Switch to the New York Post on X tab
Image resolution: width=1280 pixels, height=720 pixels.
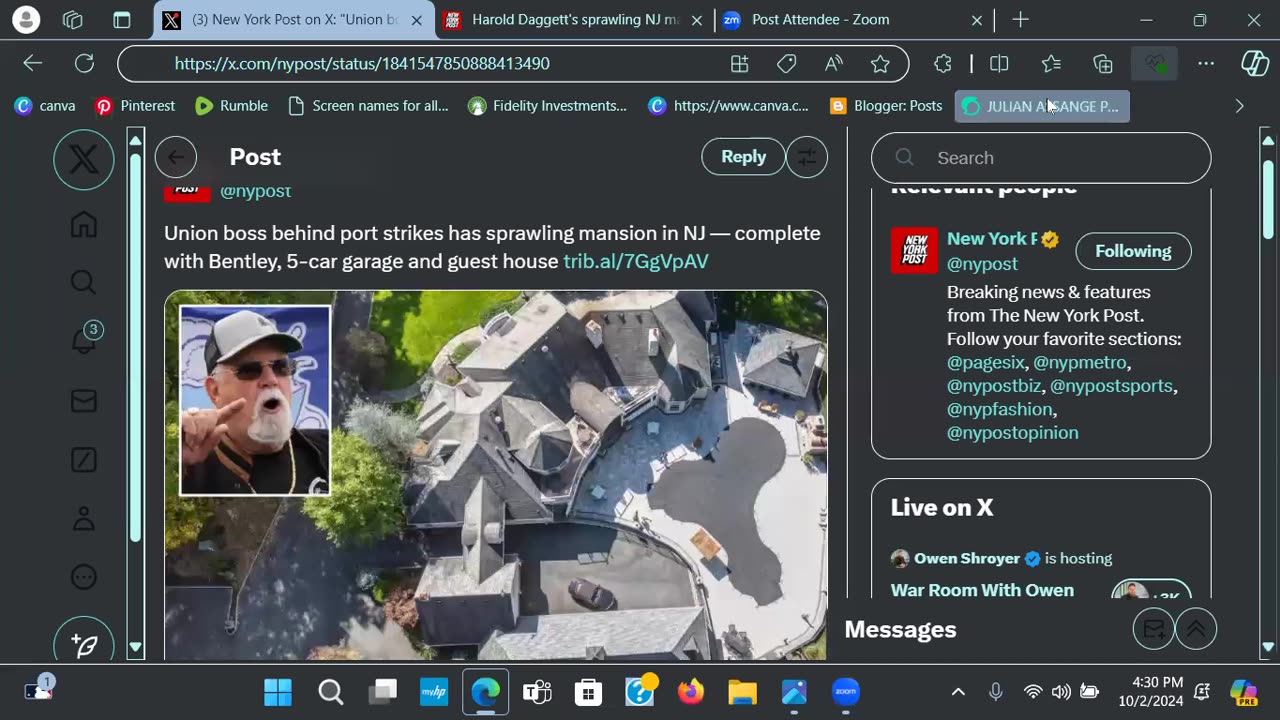coord(295,20)
